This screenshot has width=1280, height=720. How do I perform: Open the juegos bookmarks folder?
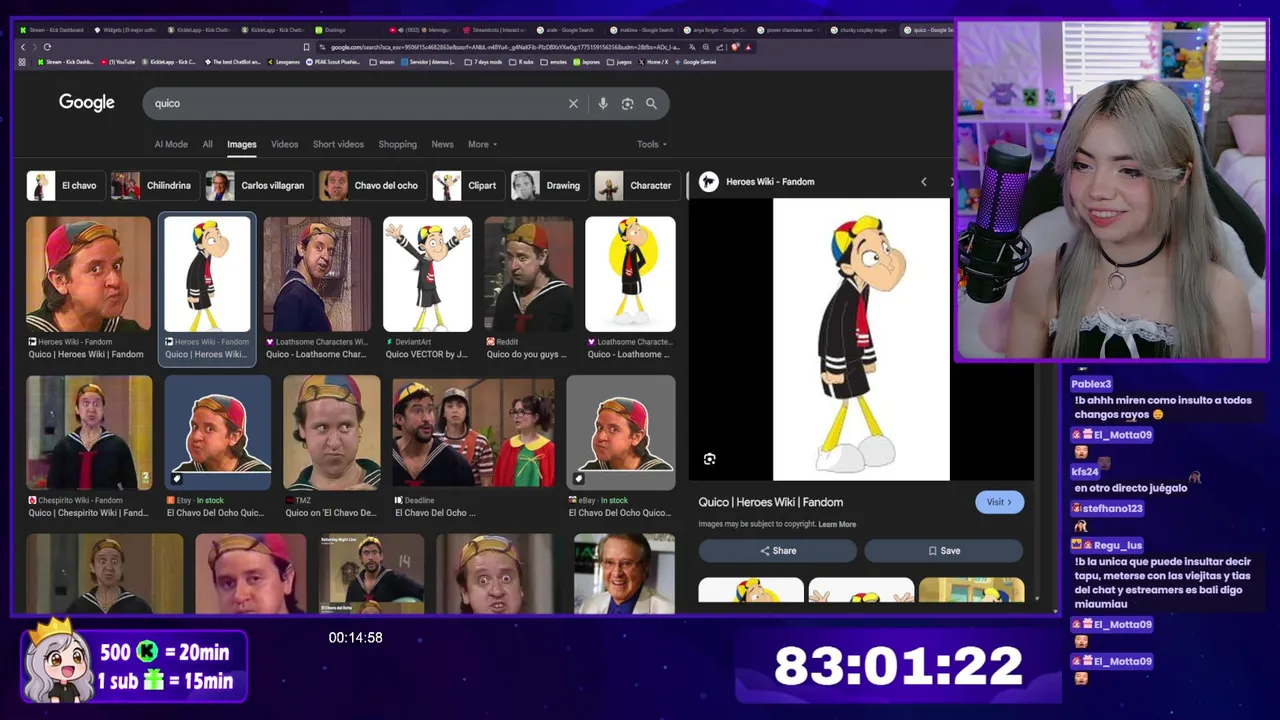click(621, 62)
